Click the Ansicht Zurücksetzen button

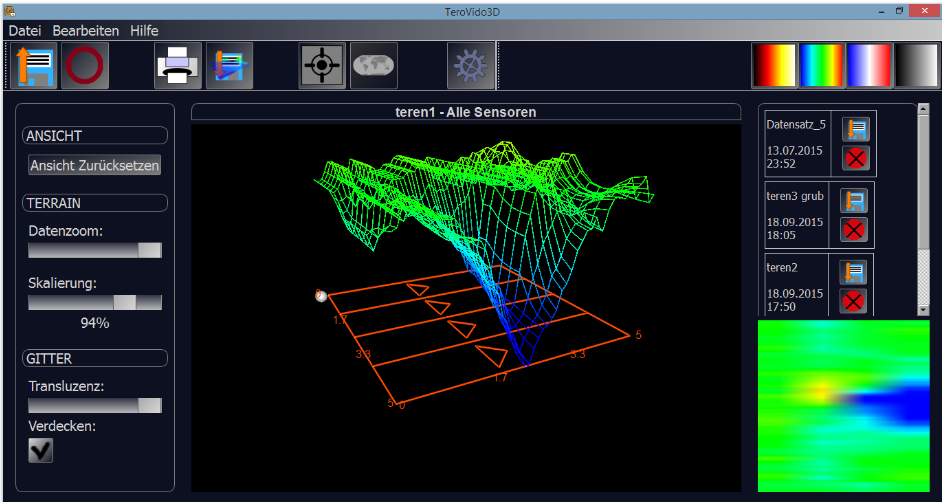tap(95, 166)
